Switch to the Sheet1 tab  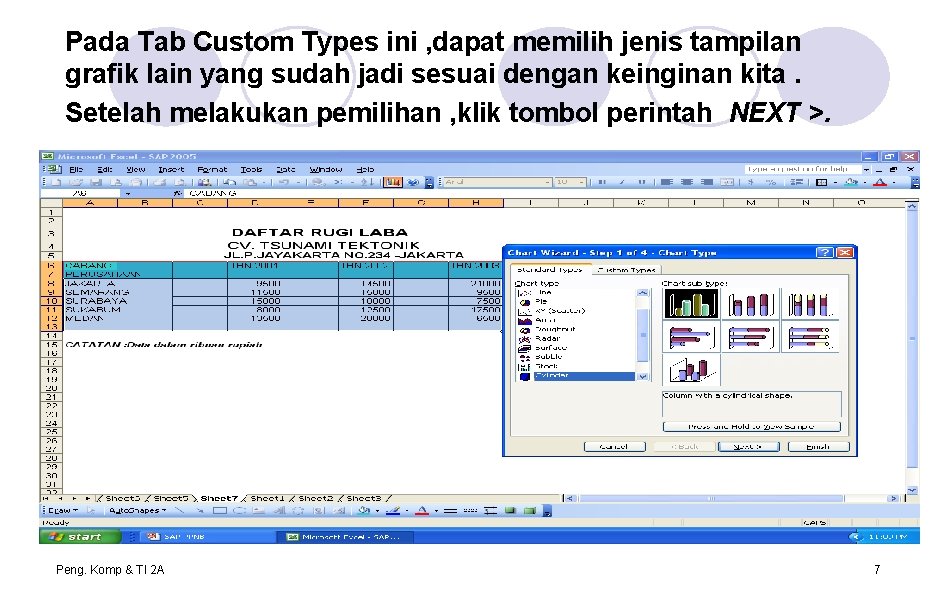pyautogui.click(x=267, y=498)
